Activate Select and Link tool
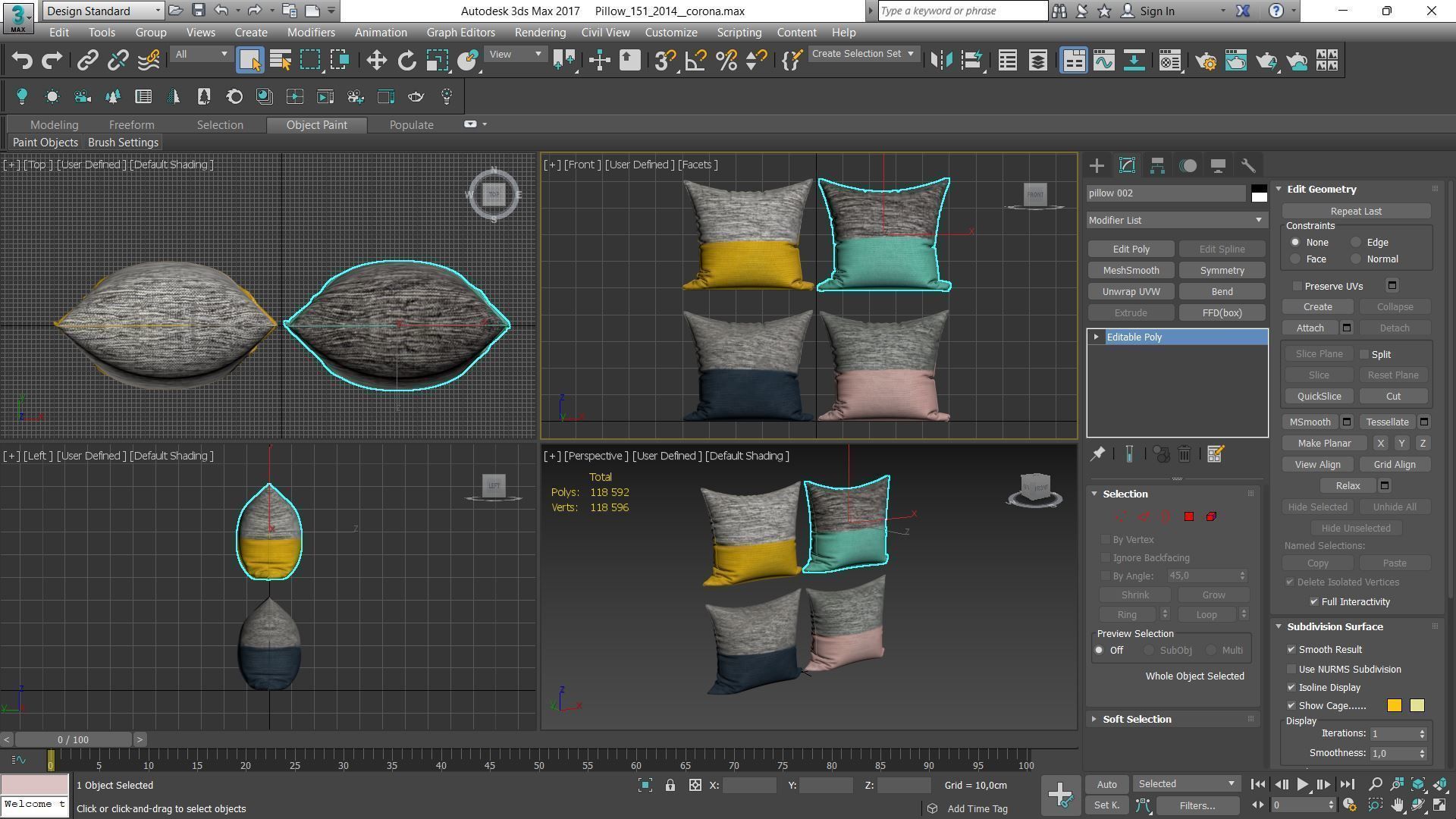 pos(88,61)
